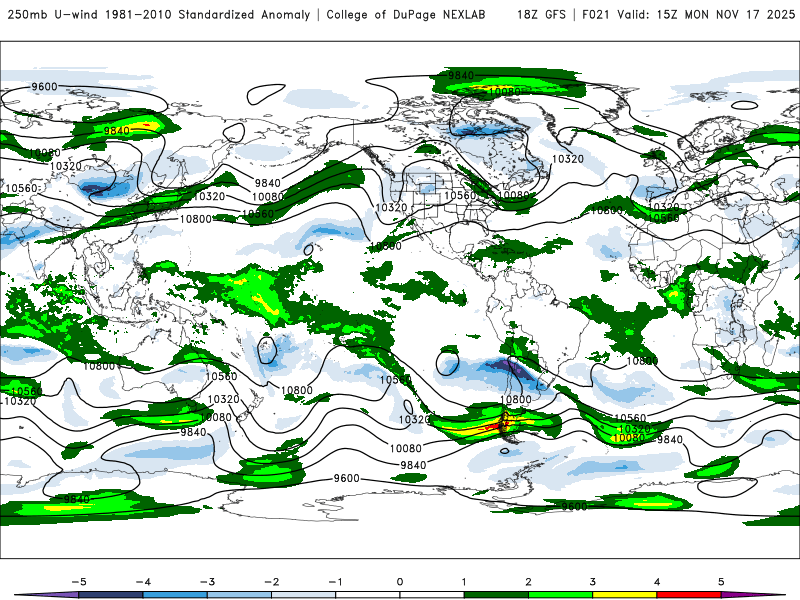Click the red anomaly maximum over southern Chile
This screenshot has width=800, height=600.
tap(496, 427)
